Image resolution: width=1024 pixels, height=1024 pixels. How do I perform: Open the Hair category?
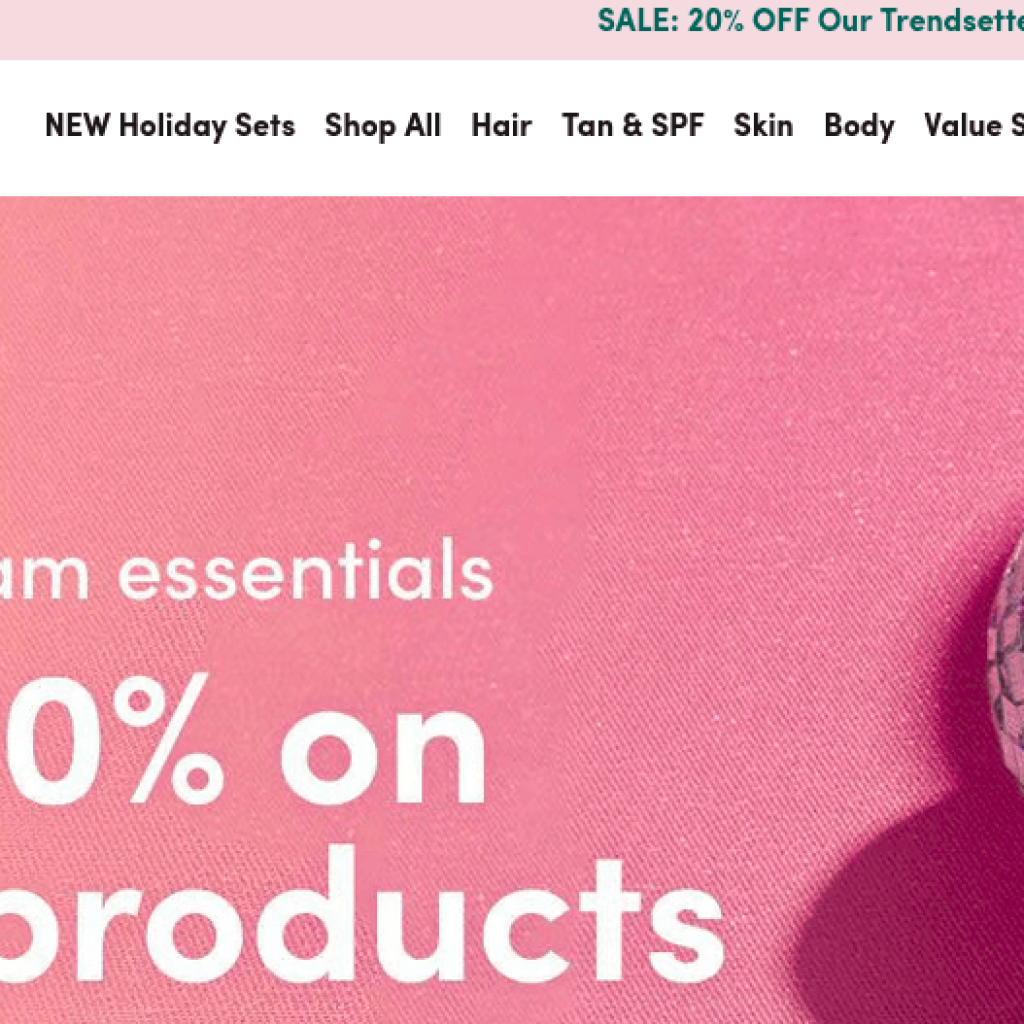pos(501,125)
